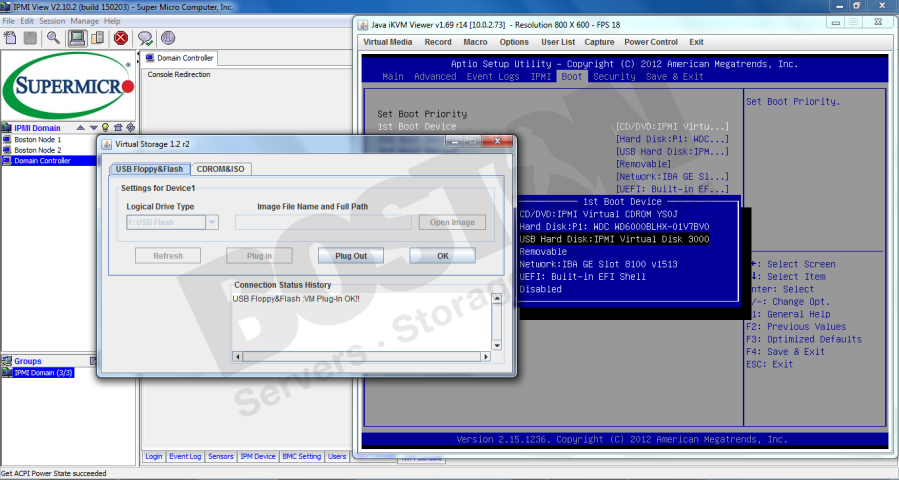
Task: Open the Edit menu in IPMI View
Action: point(27,21)
